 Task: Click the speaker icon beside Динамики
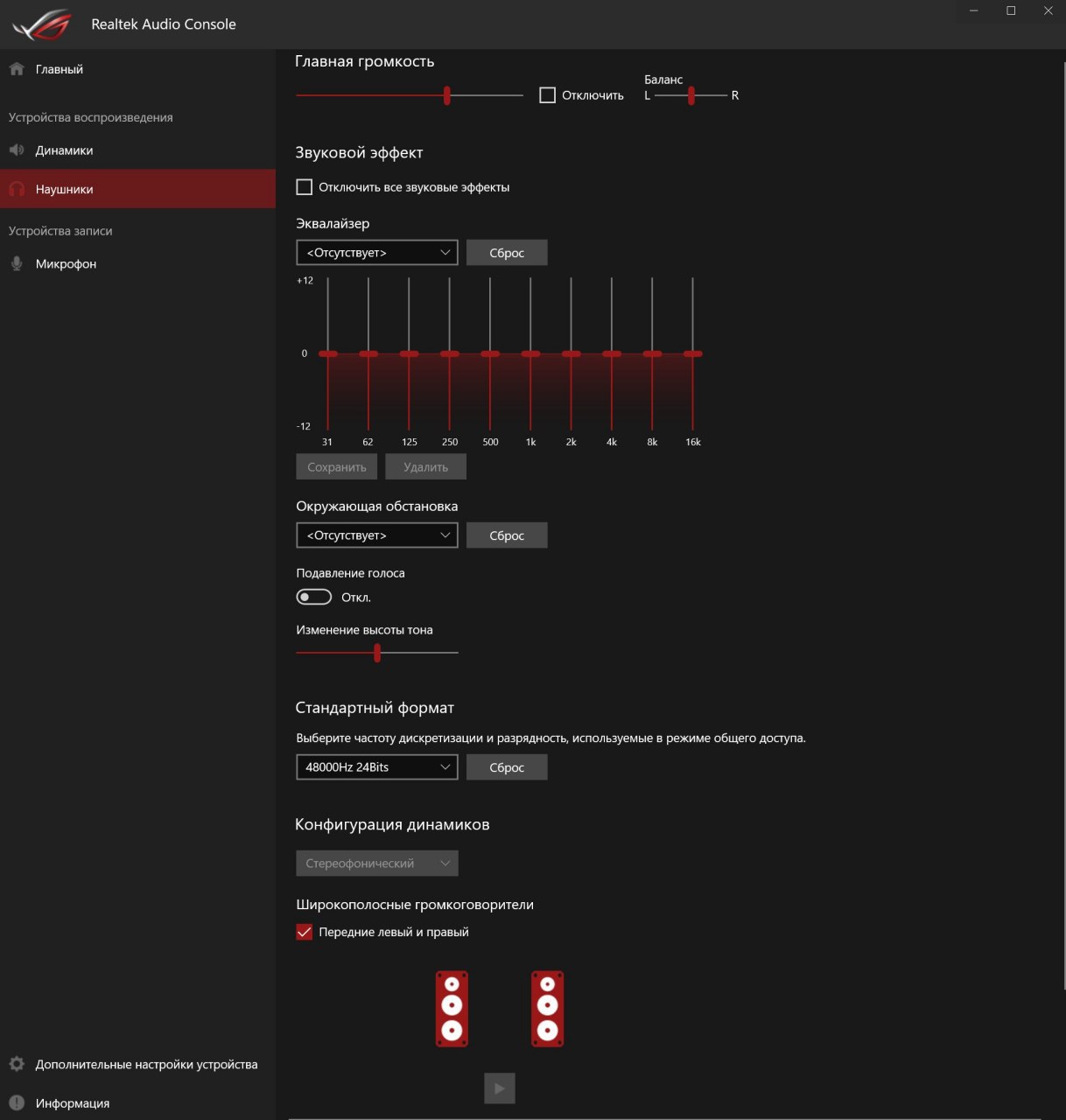pos(17,150)
